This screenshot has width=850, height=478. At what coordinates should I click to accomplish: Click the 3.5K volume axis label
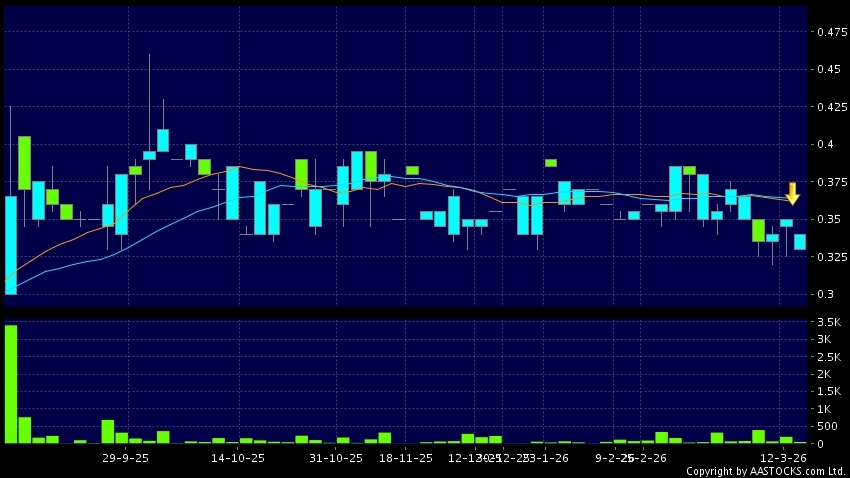tap(828, 323)
